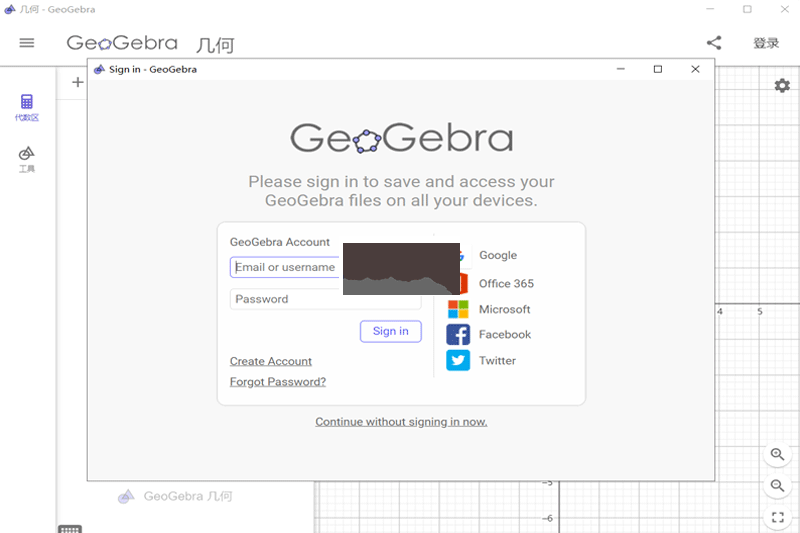Click the share icon in header
Screen dimensions: 800x533
coord(714,43)
